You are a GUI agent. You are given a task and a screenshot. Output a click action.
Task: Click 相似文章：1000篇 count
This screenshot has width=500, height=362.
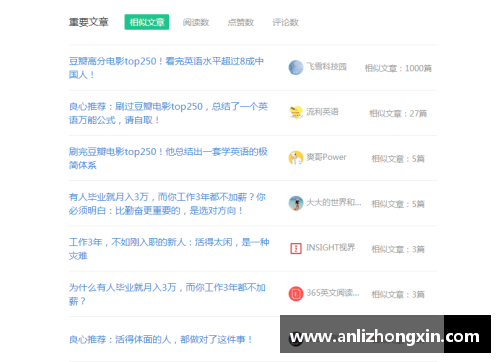click(398, 68)
